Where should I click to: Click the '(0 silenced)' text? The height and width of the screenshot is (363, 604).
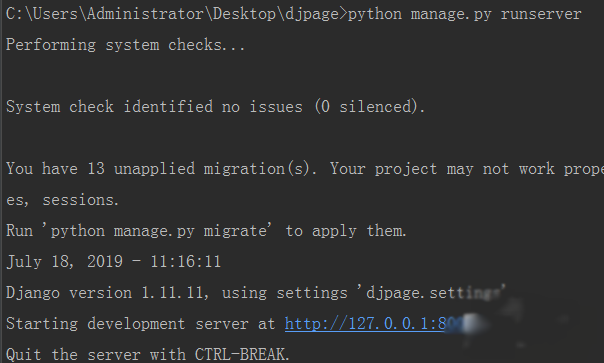pos(370,107)
